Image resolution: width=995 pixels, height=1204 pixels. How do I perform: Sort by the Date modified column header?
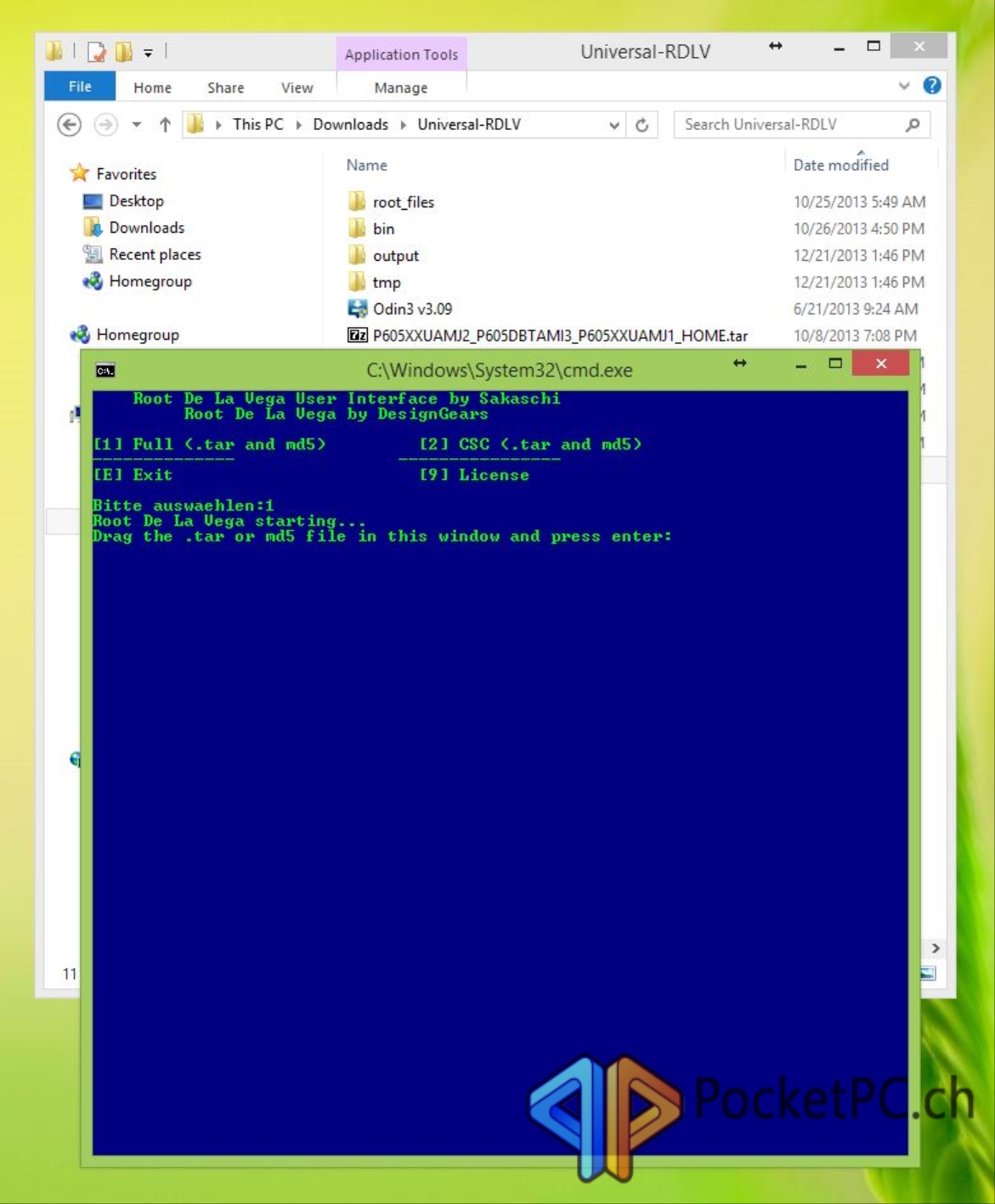pyautogui.click(x=840, y=165)
